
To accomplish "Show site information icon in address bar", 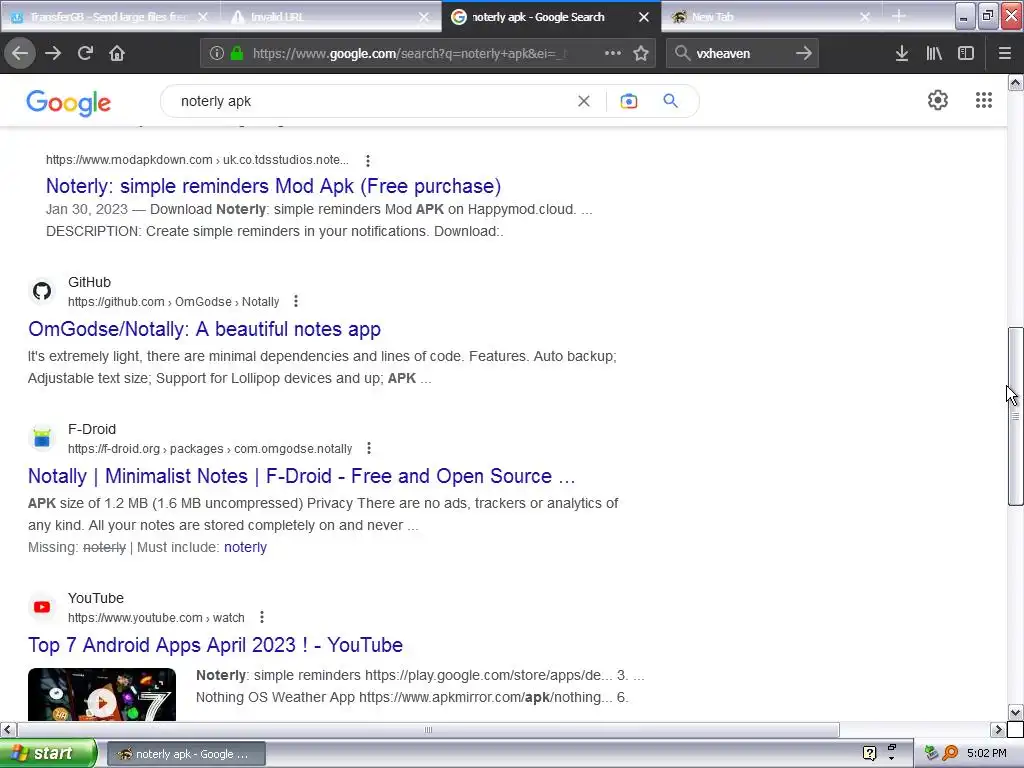I will (217, 54).
